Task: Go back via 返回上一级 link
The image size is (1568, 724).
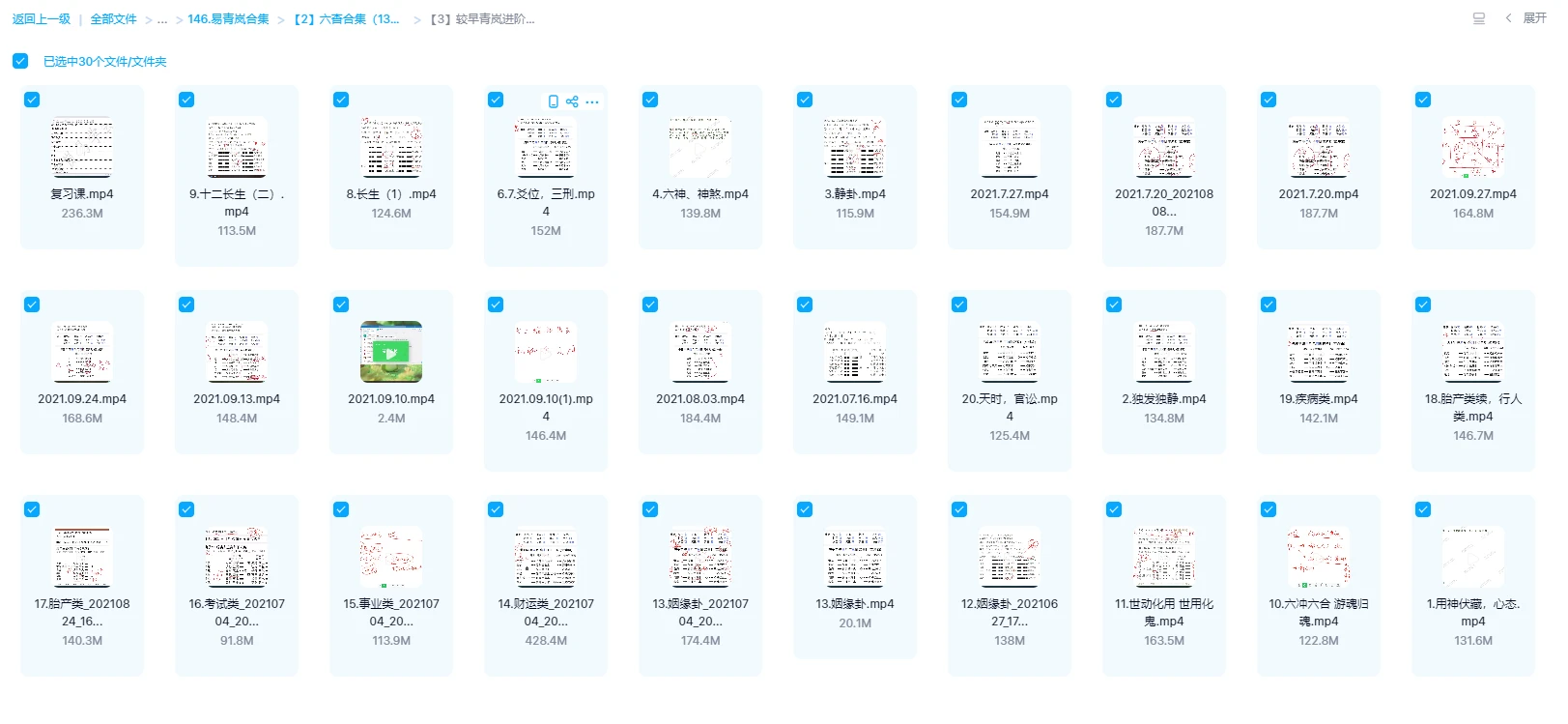Action: click(x=42, y=19)
